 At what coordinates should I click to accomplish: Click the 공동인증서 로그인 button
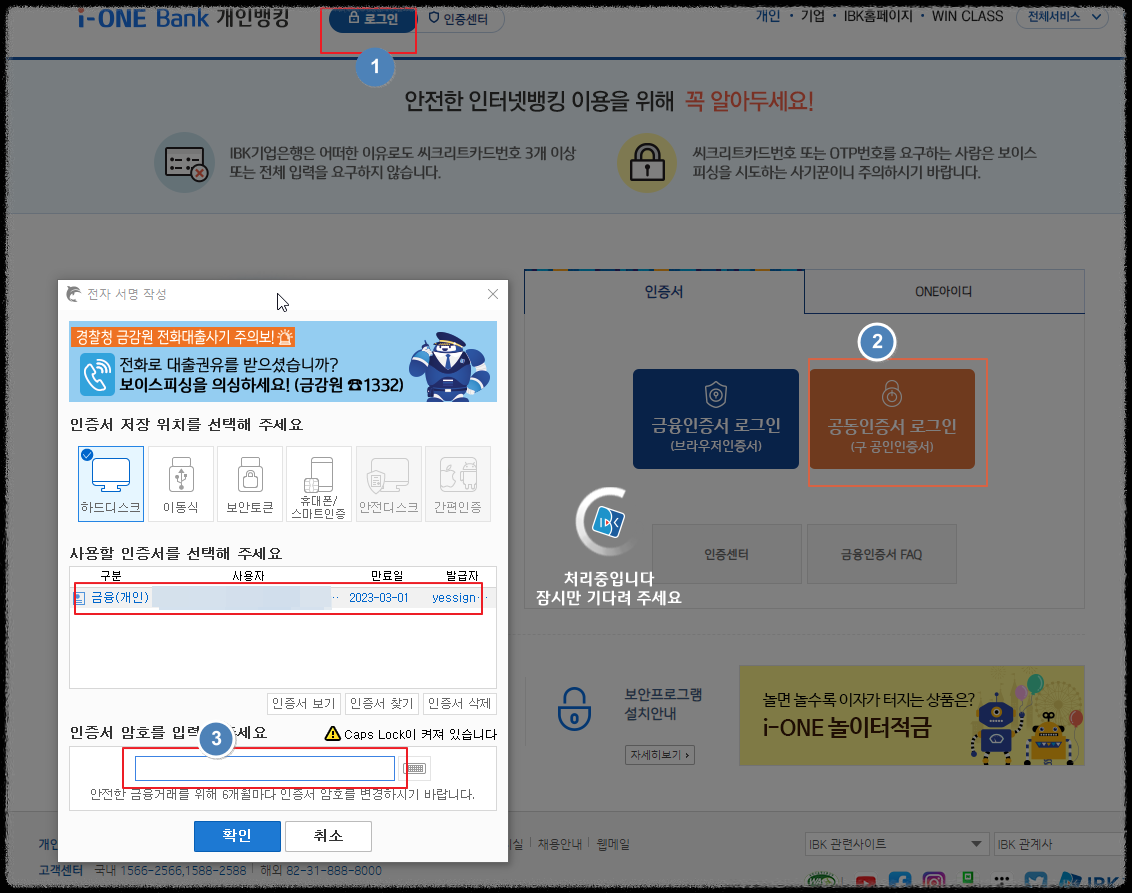892,419
